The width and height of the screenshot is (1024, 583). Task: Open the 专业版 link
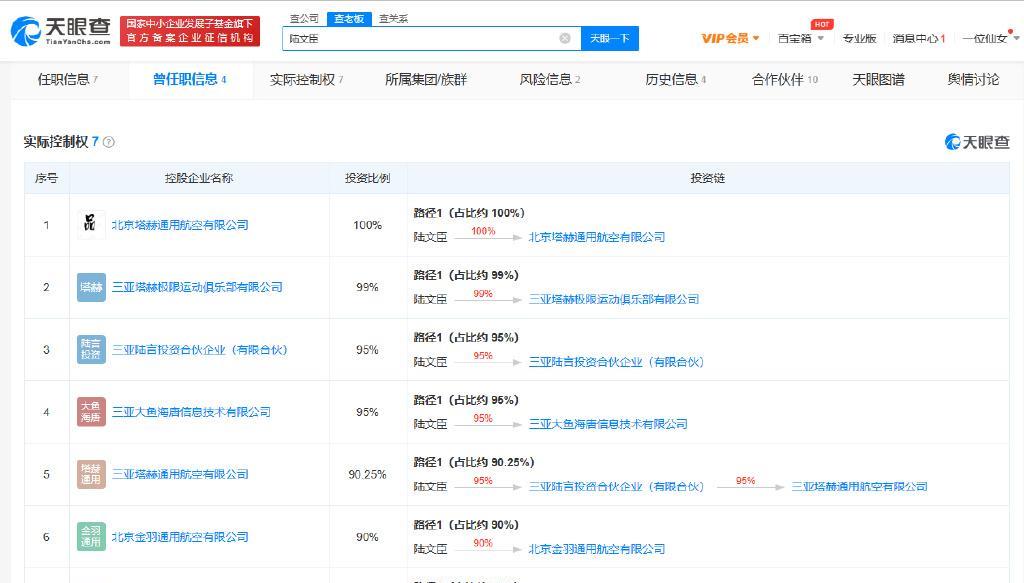click(x=859, y=39)
